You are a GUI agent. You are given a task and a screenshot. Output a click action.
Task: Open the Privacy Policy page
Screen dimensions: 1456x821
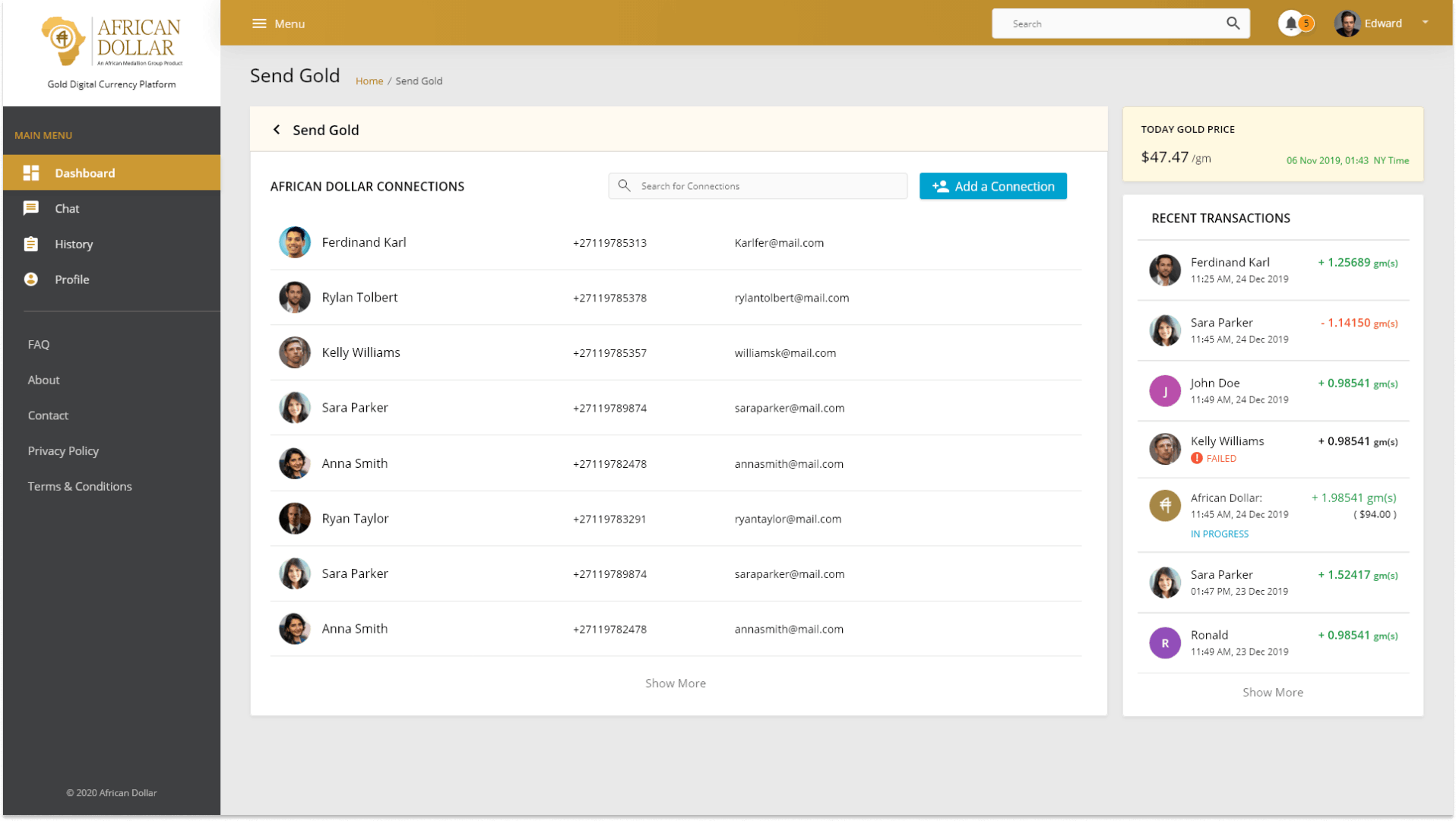click(63, 450)
